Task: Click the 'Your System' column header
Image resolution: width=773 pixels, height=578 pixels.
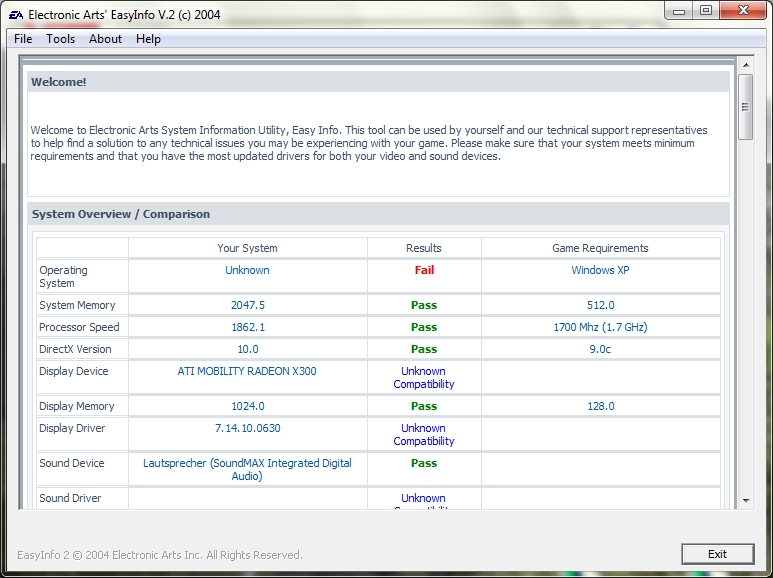Action: [247, 248]
